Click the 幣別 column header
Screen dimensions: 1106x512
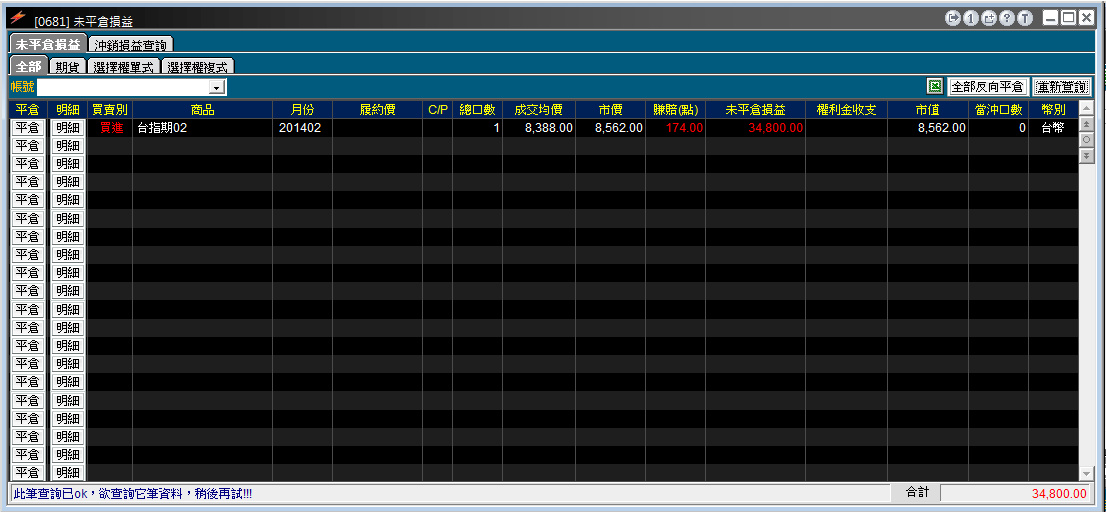1052,110
